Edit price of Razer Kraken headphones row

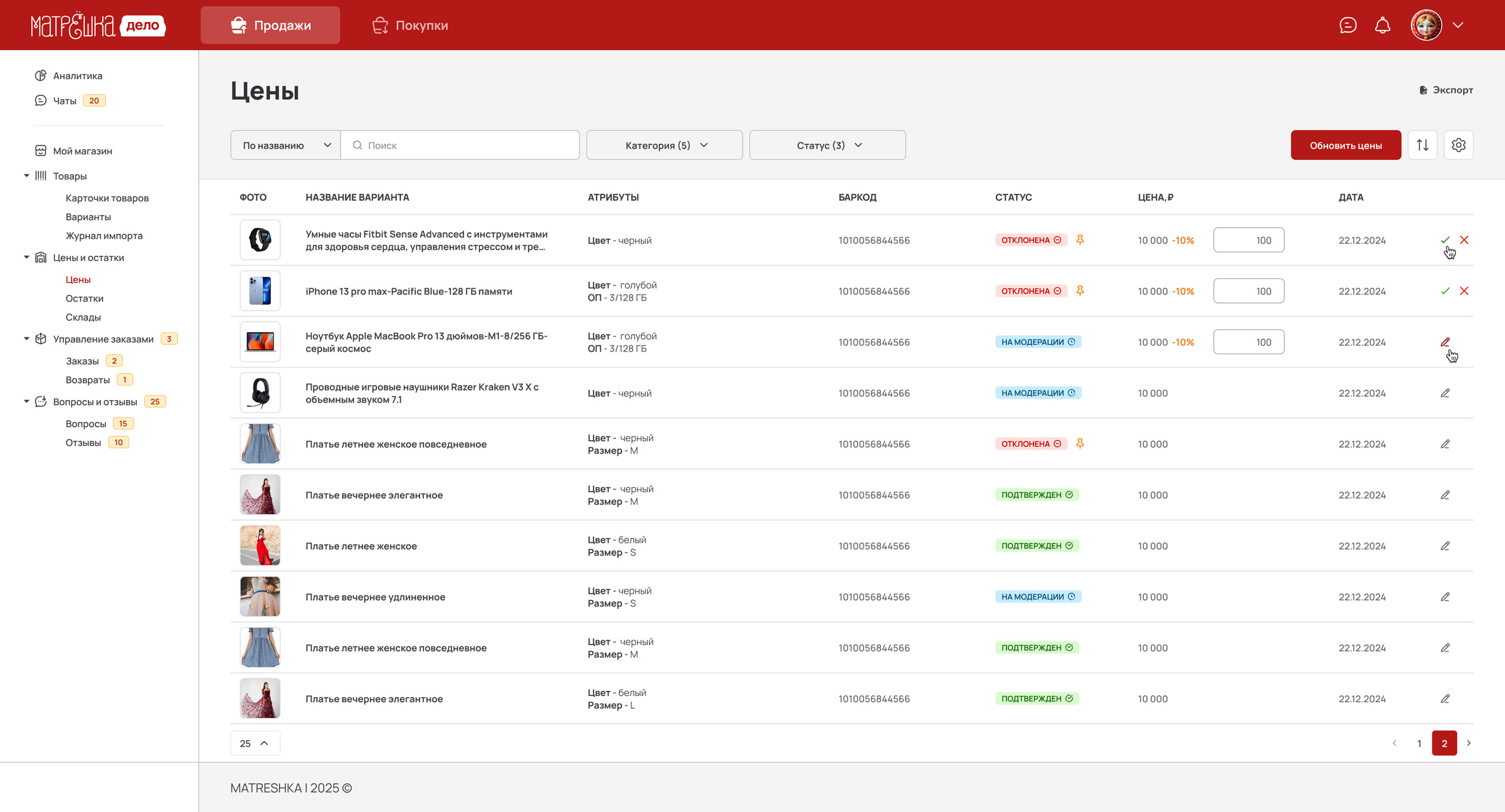[x=1445, y=393]
